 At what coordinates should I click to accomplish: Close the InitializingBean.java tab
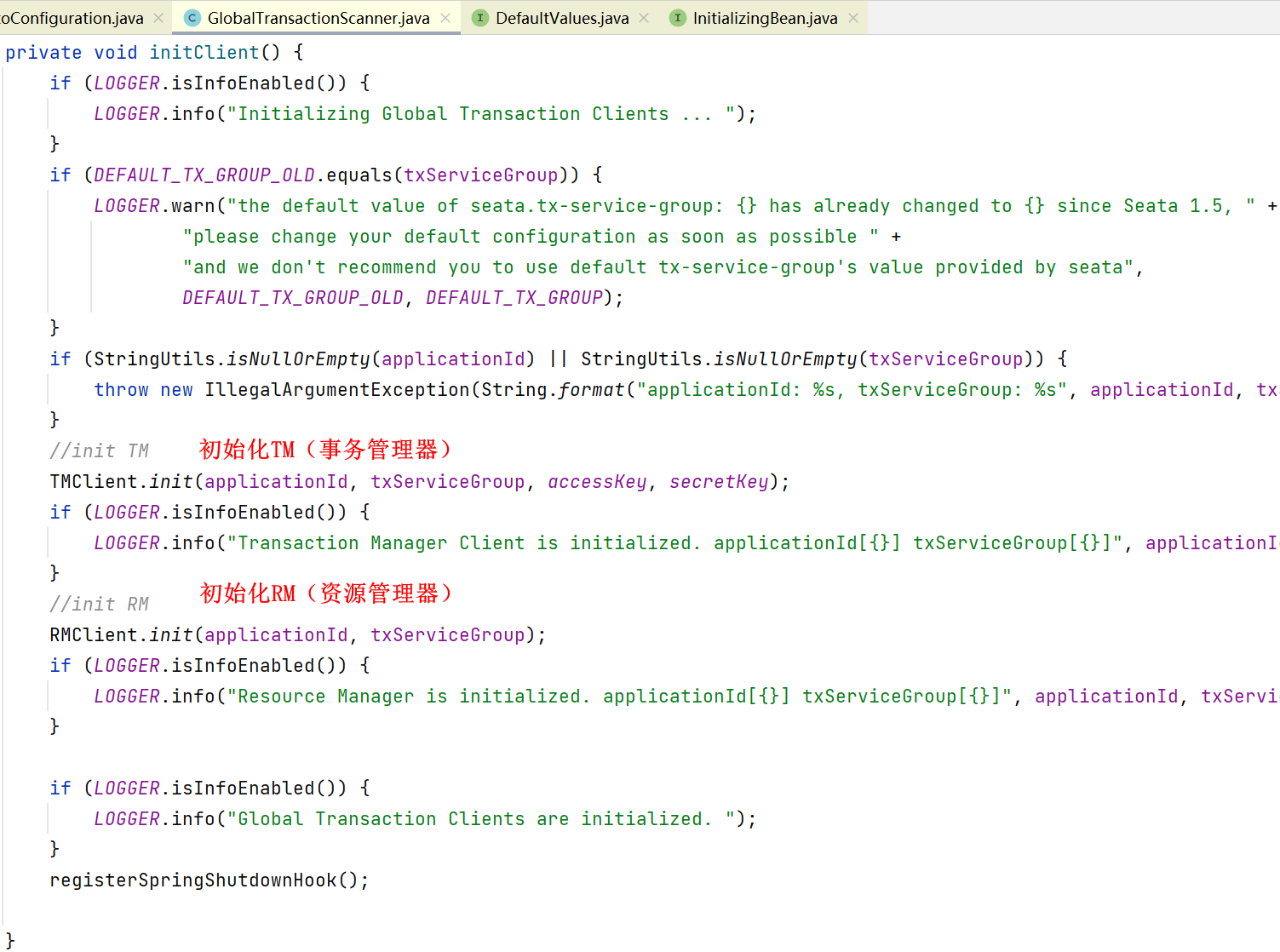tap(852, 18)
